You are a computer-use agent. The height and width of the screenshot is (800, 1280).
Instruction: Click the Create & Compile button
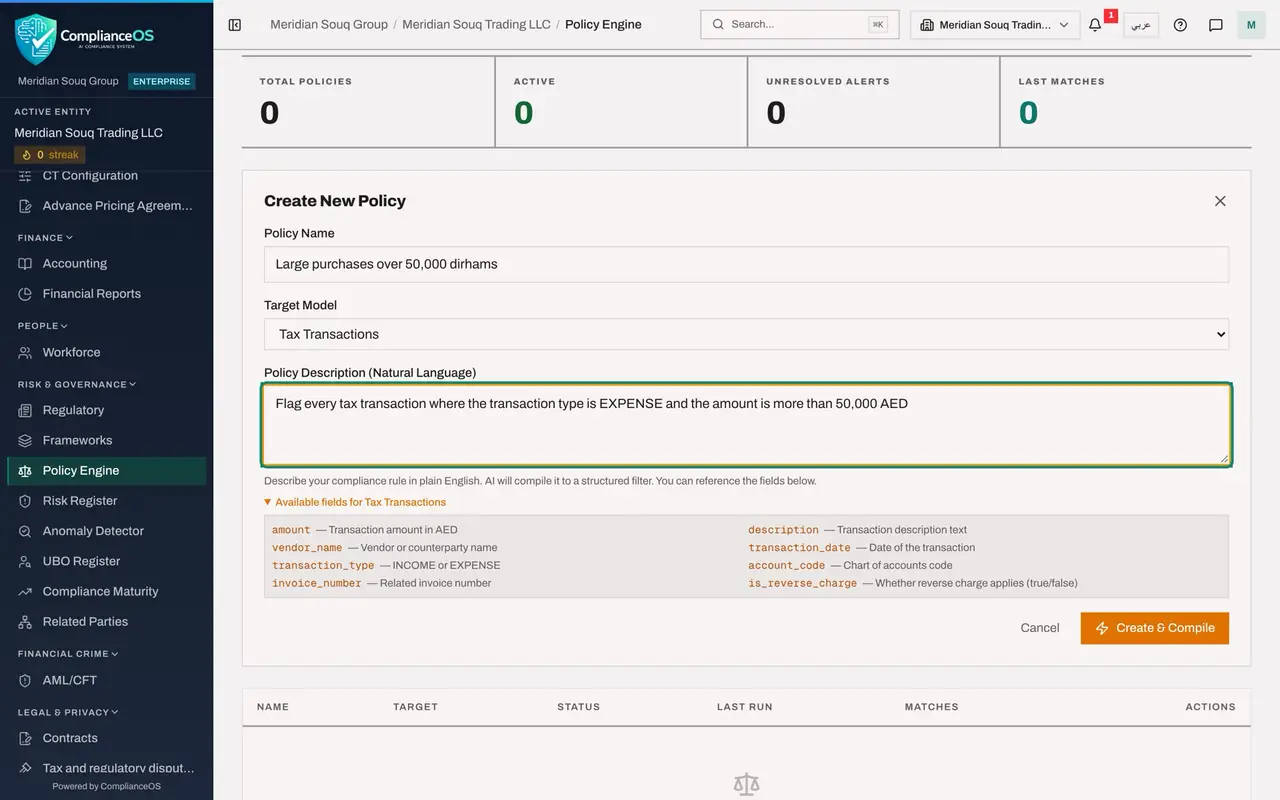(1155, 628)
